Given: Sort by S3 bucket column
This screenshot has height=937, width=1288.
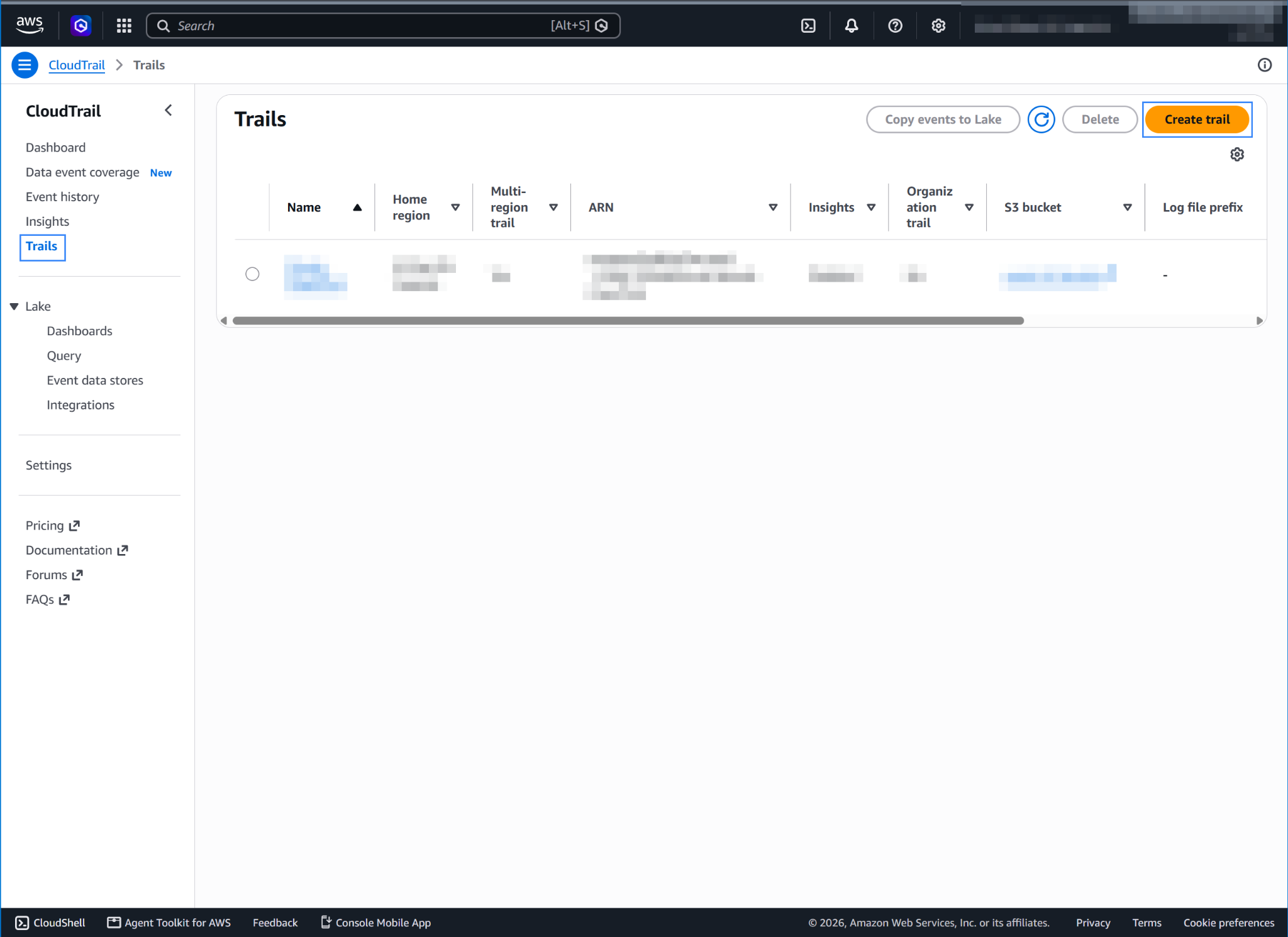Looking at the screenshot, I should (x=1128, y=208).
